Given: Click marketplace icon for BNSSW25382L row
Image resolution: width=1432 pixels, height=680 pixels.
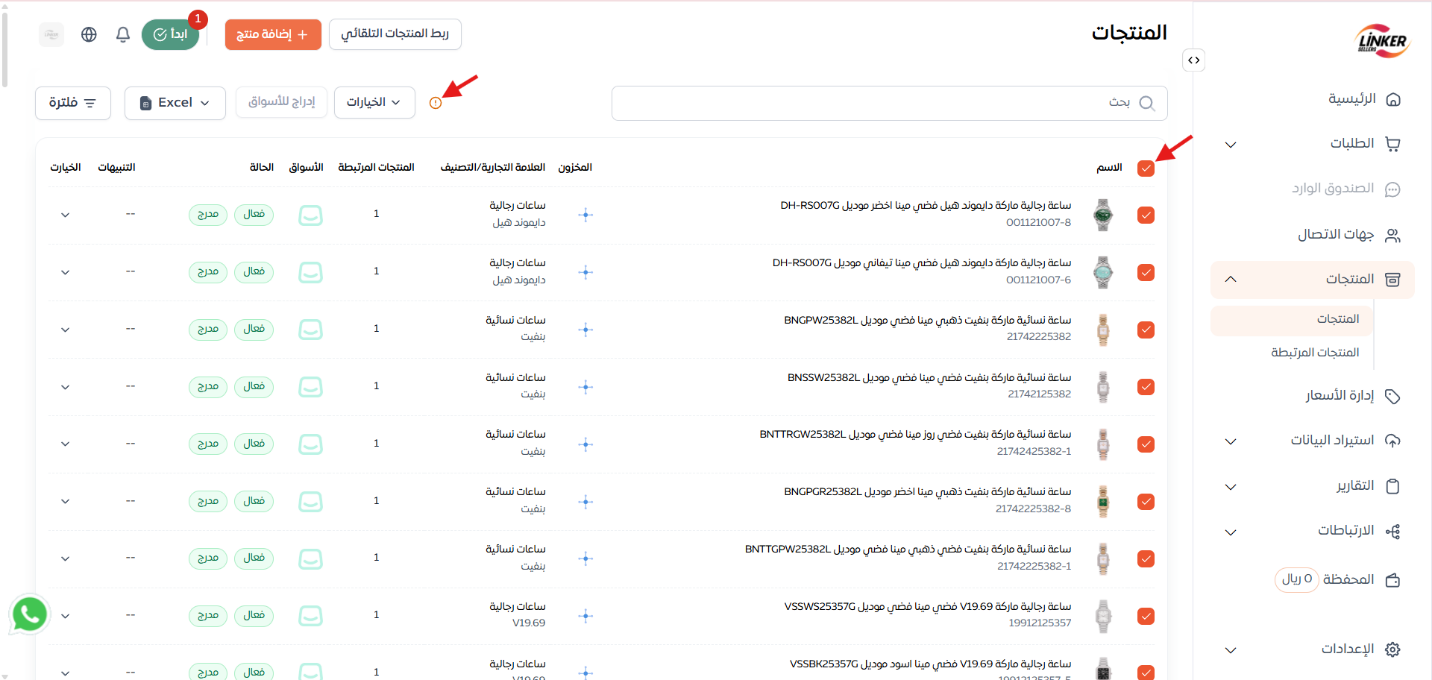Looking at the screenshot, I should (312, 386).
